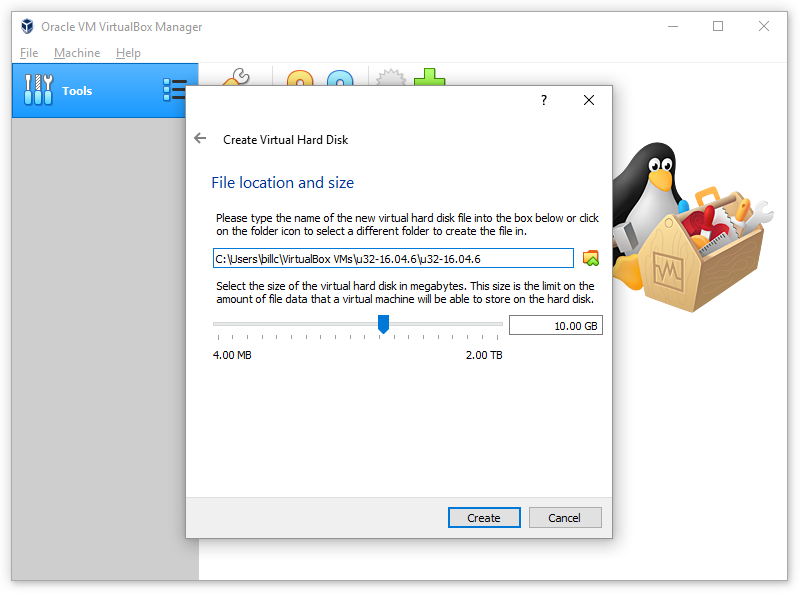Click the Import appliance toolbar icon
This screenshot has width=800, height=600.
(300, 79)
